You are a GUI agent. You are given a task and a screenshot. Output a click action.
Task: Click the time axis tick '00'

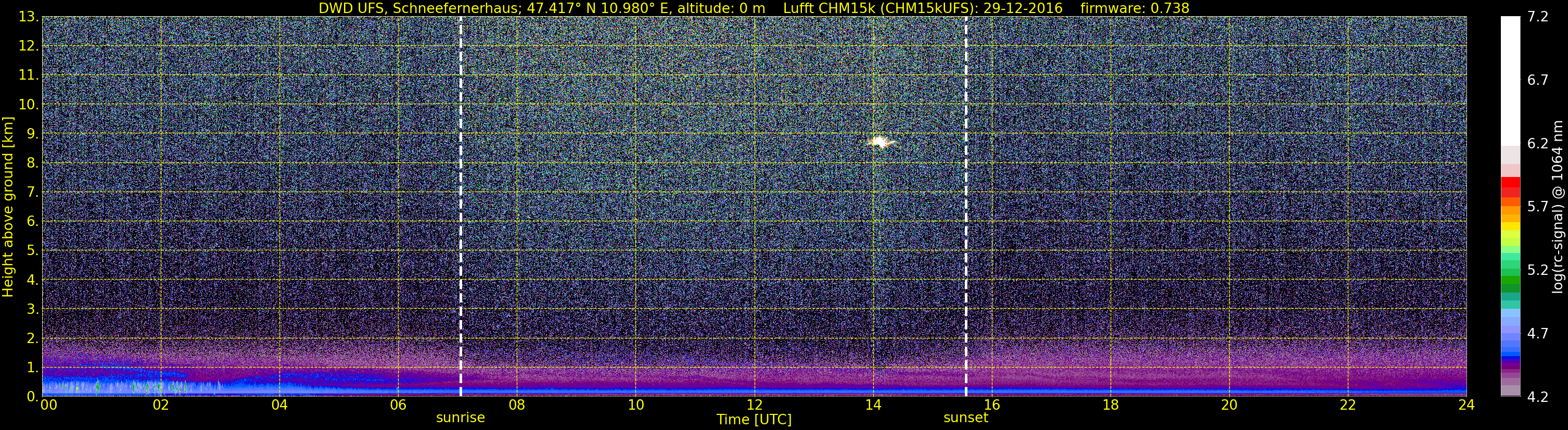(x=48, y=405)
